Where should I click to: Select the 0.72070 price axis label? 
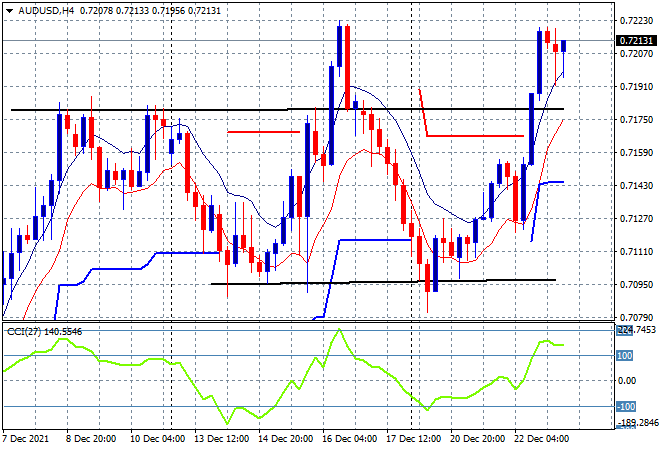coord(636,53)
